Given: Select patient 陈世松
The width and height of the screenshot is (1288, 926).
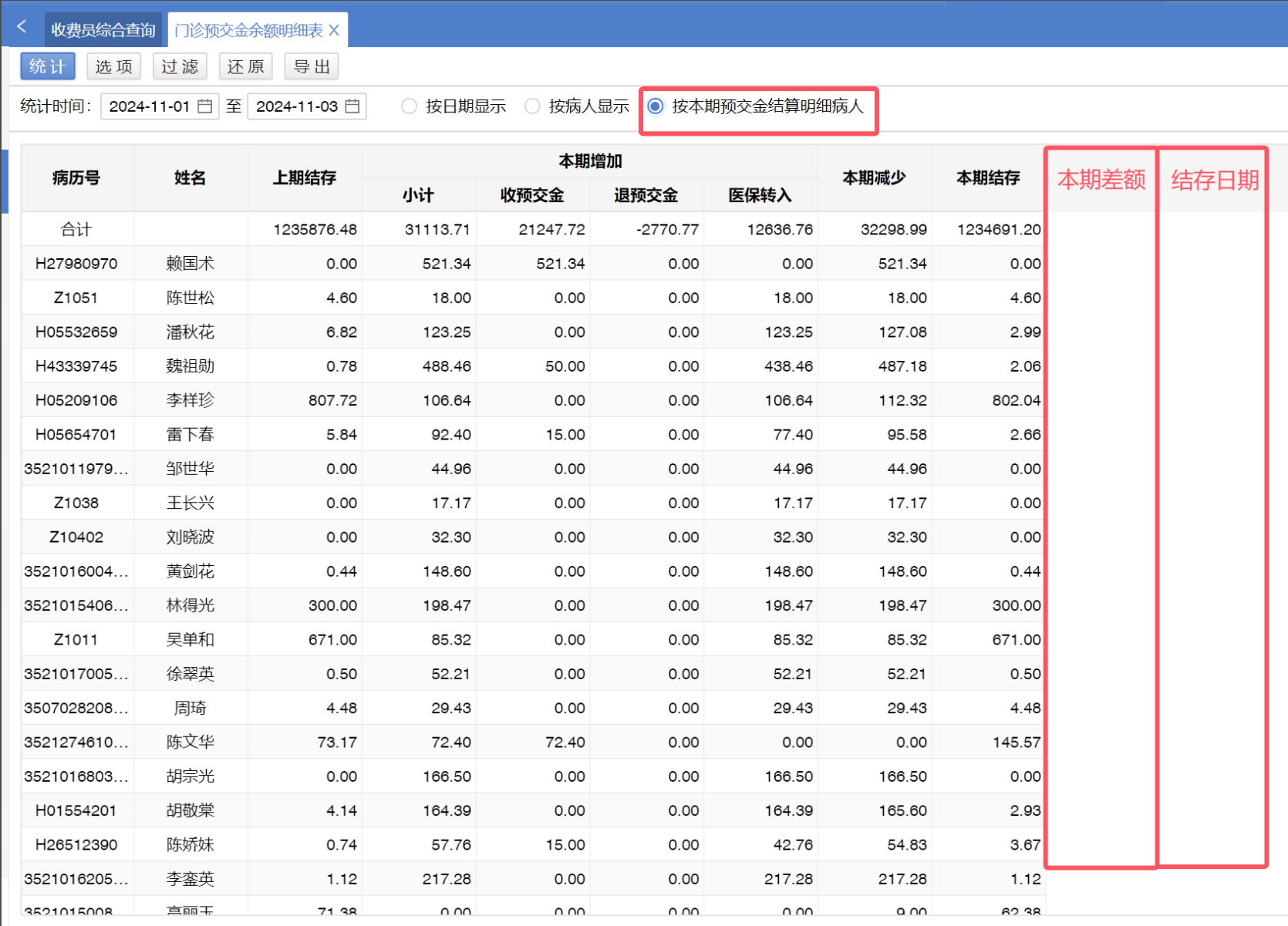Looking at the screenshot, I should (191, 298).
